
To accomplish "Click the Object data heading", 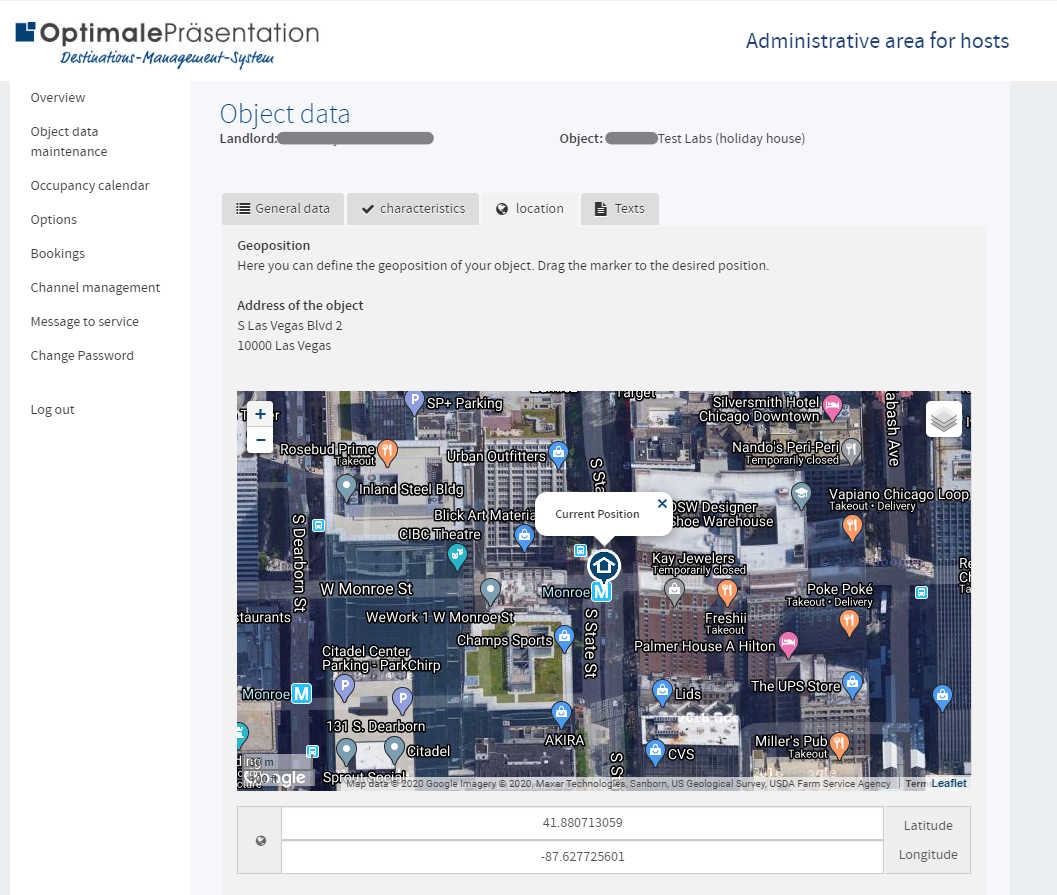I will pos(285,114).
